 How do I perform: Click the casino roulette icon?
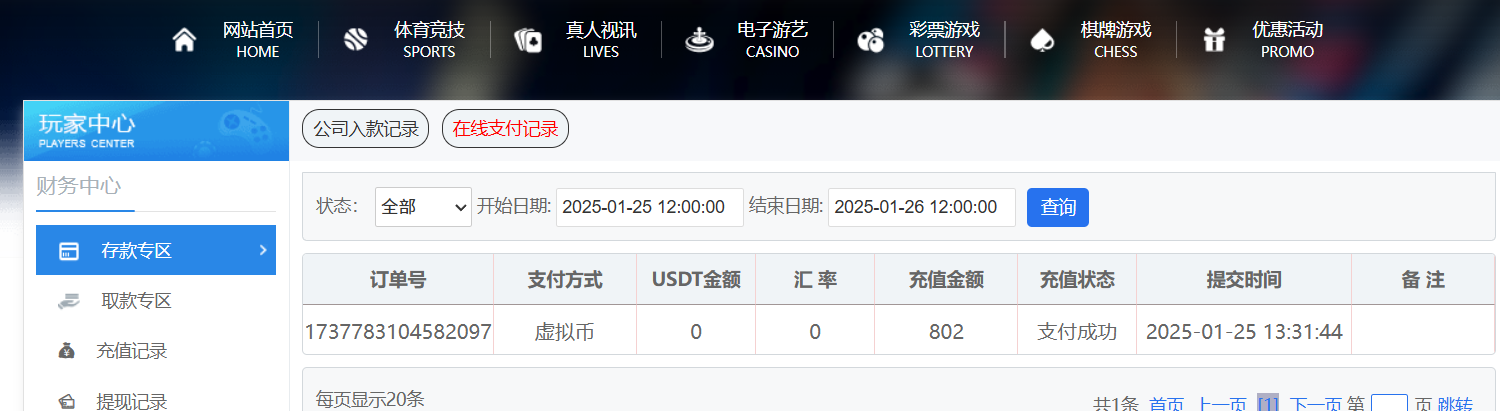coord(699,40)
